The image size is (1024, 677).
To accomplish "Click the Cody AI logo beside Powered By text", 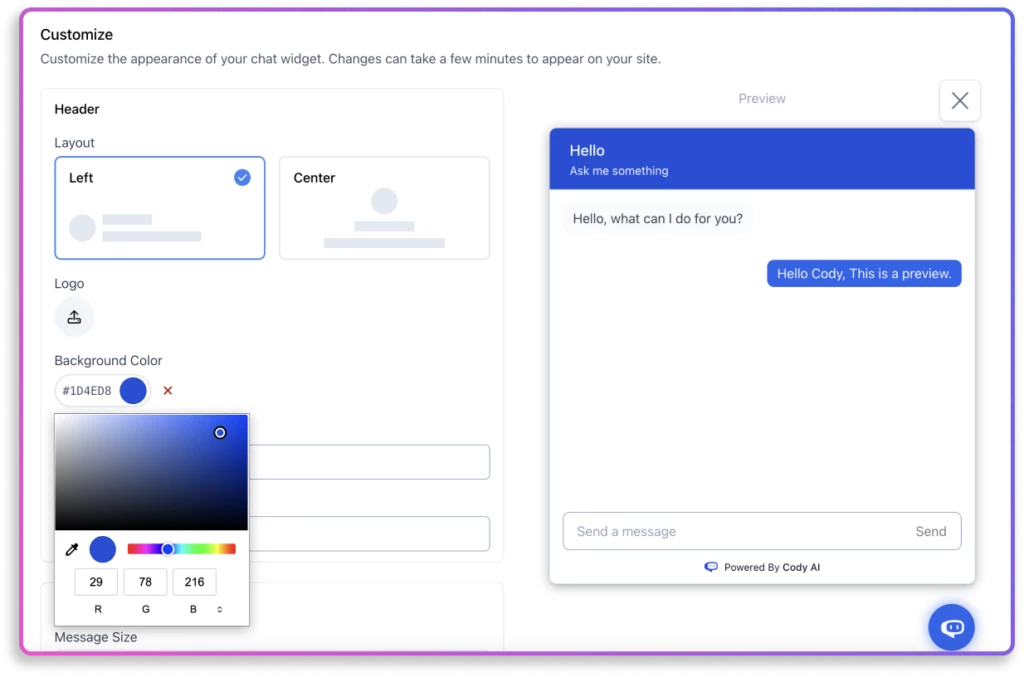I will coord(710,567).
